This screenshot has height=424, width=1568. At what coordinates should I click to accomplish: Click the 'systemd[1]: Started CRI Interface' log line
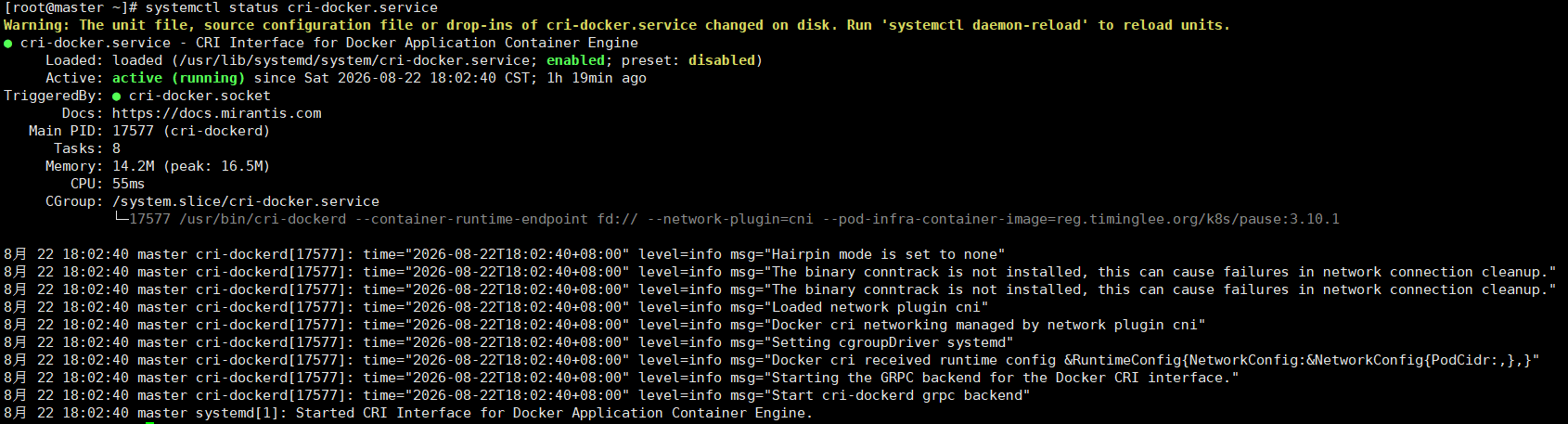tap(408, 413)
